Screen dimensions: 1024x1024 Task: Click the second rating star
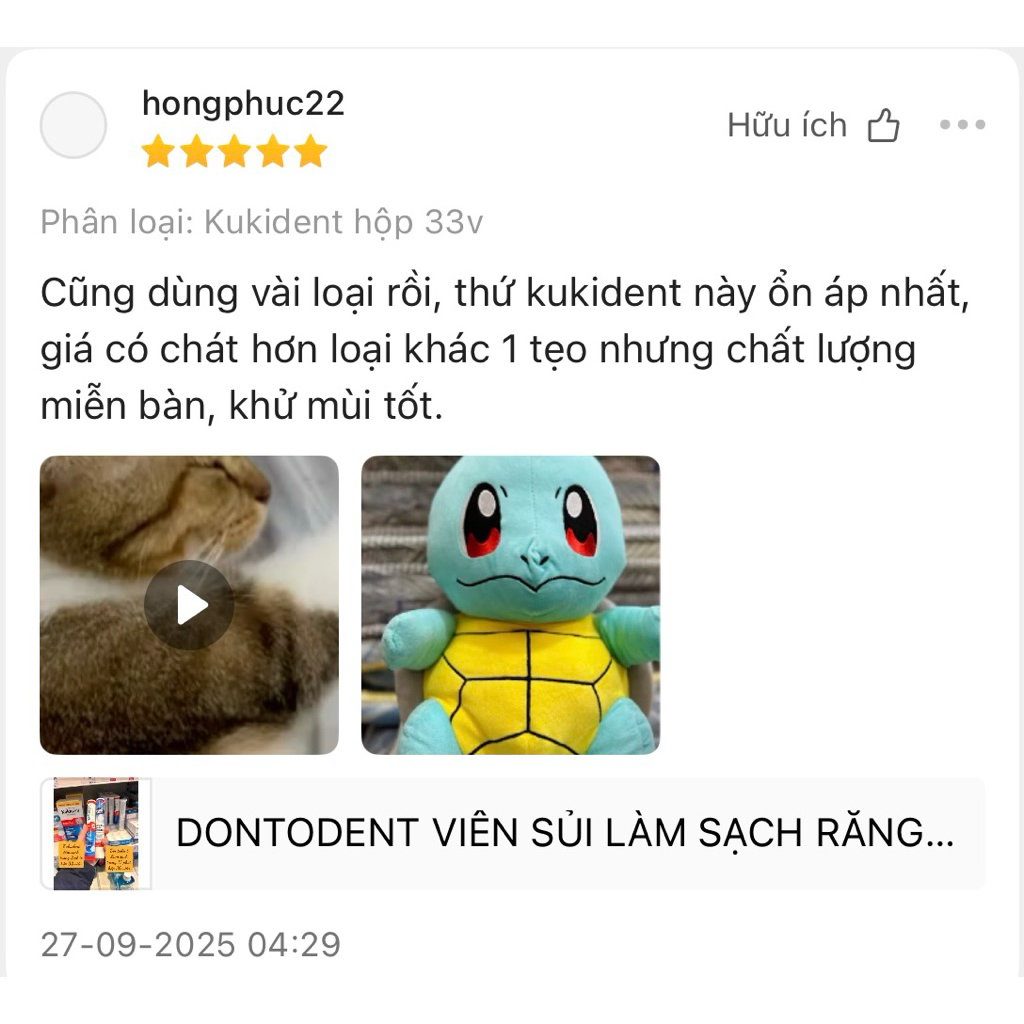click(x=196, y=151)
